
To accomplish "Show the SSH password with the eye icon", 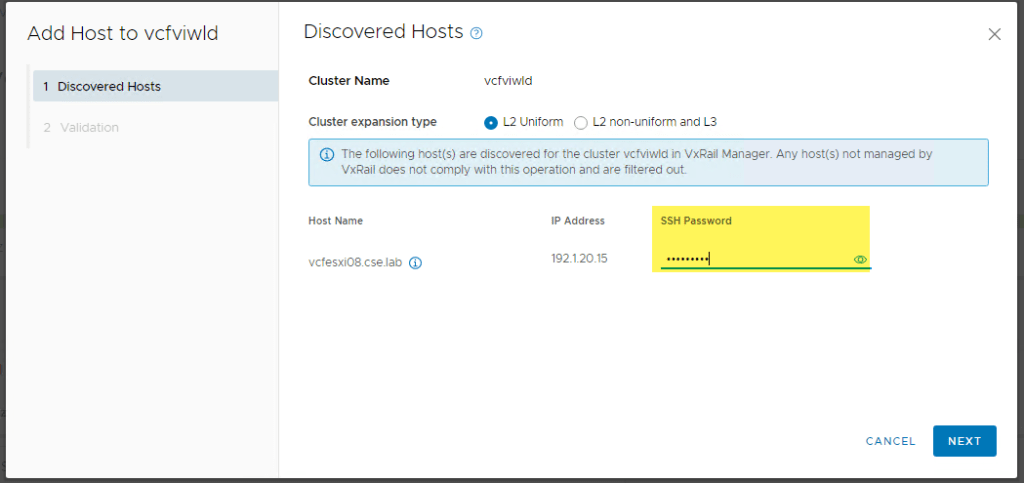I will point(859,260).
